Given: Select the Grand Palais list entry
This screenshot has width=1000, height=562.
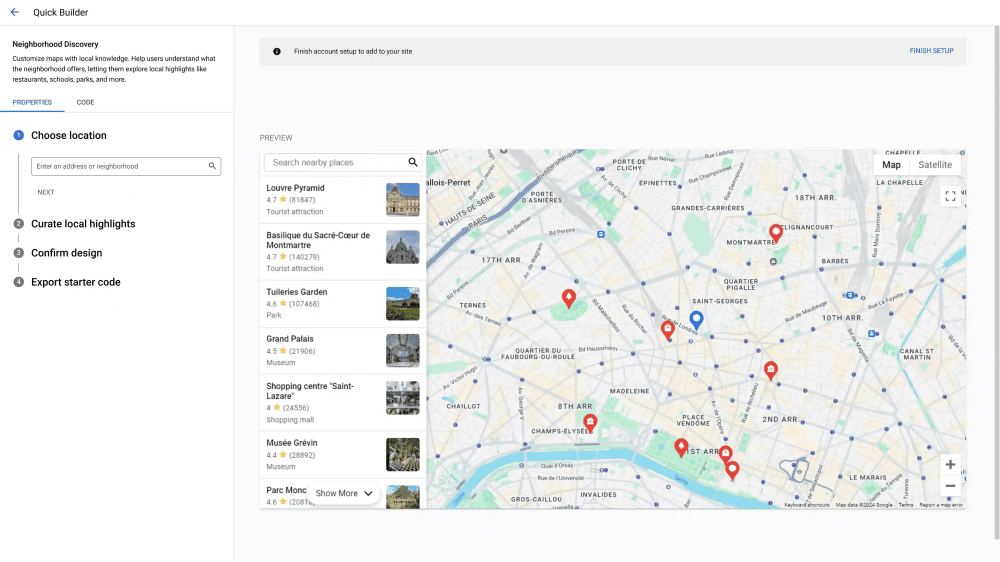Looking at the screenshot, I should (x=342, y=351).
